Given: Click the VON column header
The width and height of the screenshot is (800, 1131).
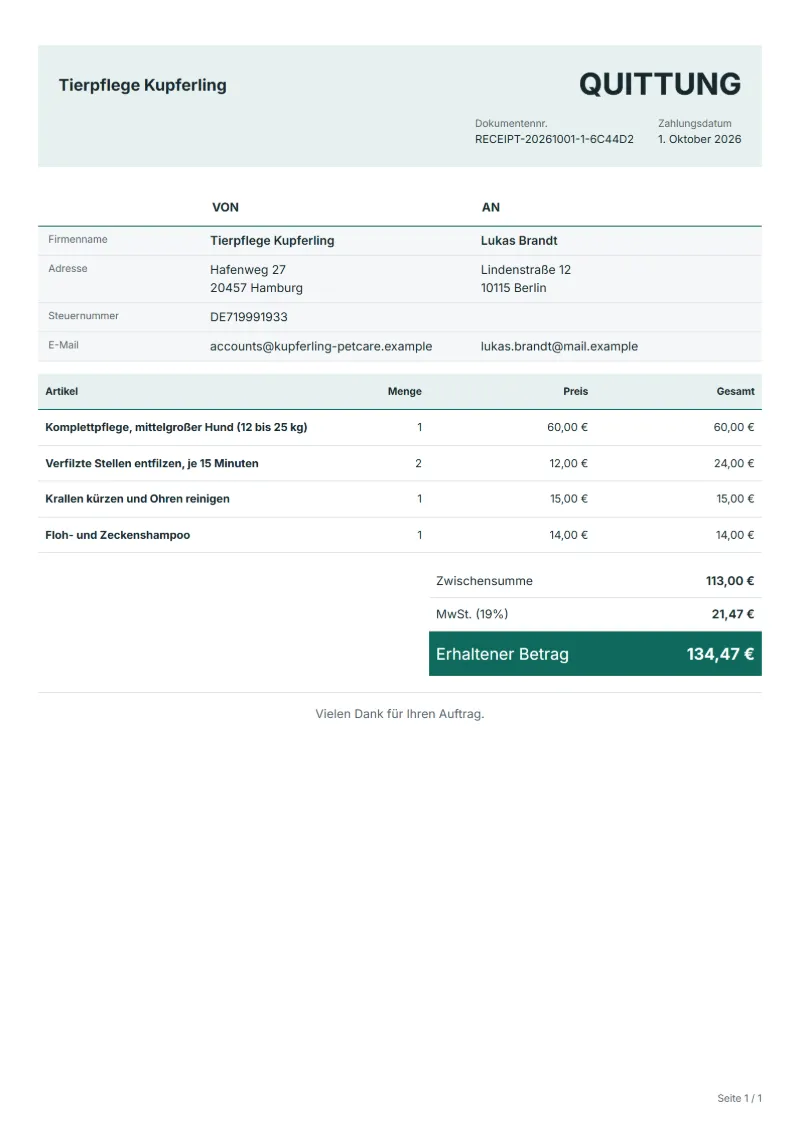Looking at the screenshot, I should click(225, 208).
